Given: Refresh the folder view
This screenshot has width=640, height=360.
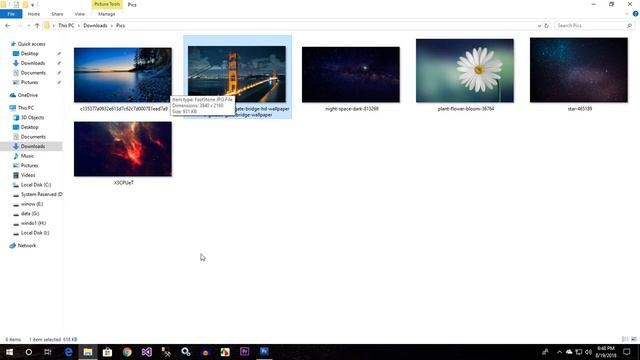Looking at the screenshot, I should (x=547, y=26).
